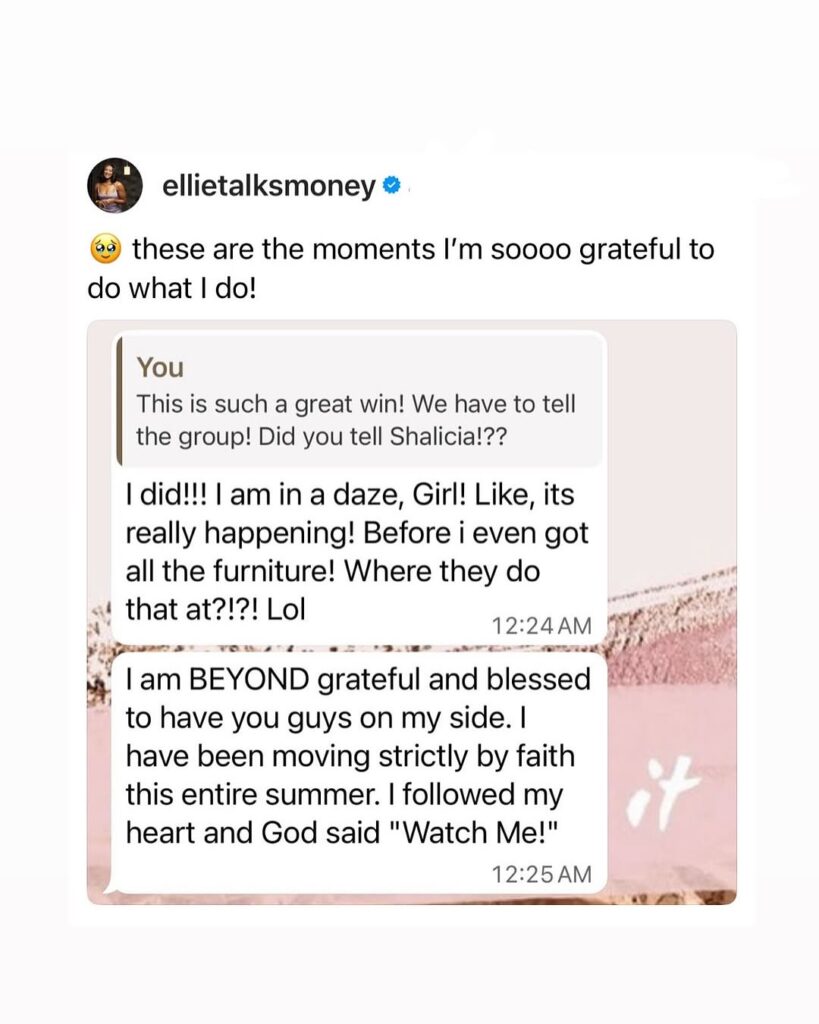Image resolution: width=819 pixels, height=1024 pixels.
Task: Select the 'I am BEYOND grateful' message bubble
Action: [359, 773]
